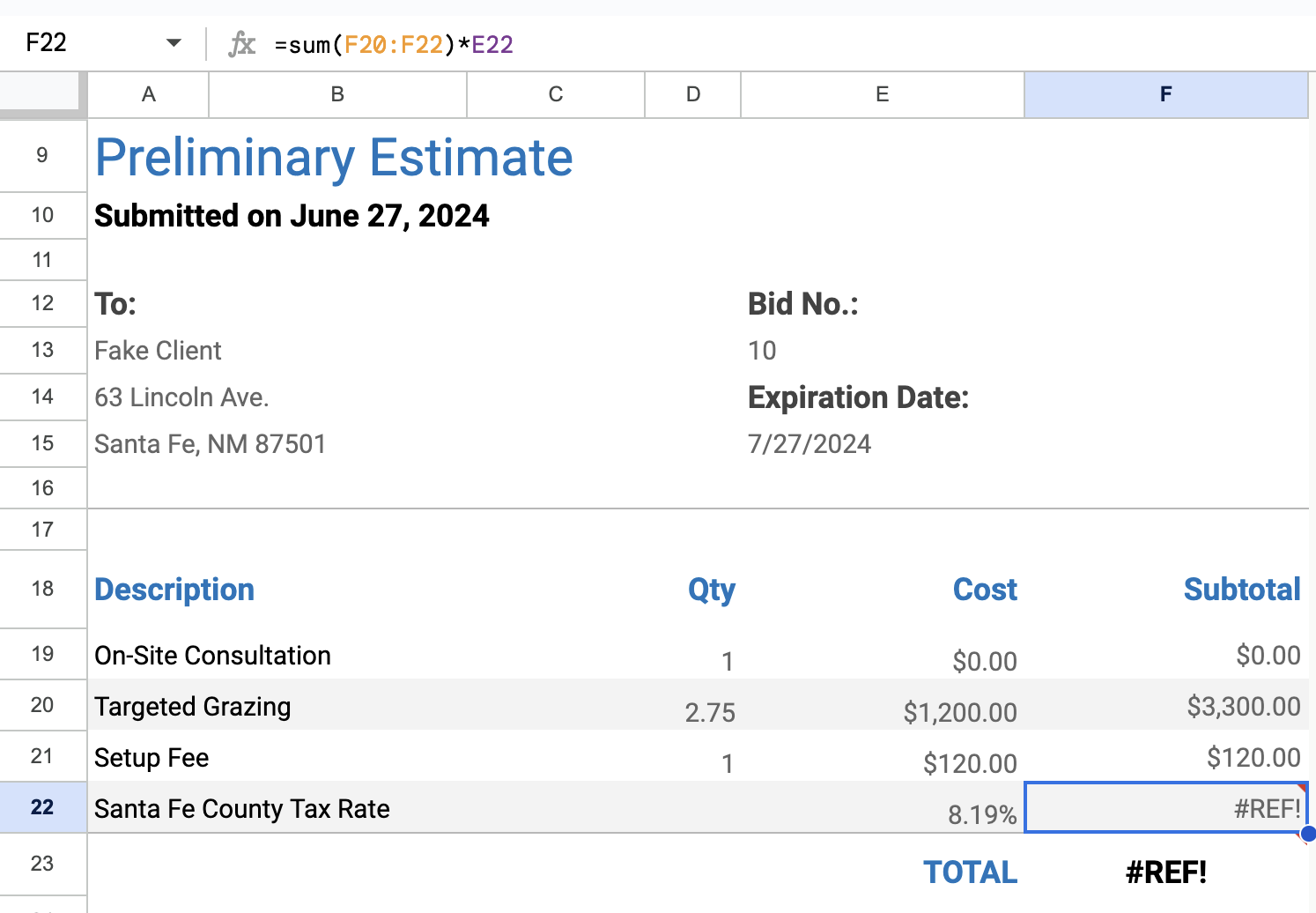Select the row 22 header

42,807
